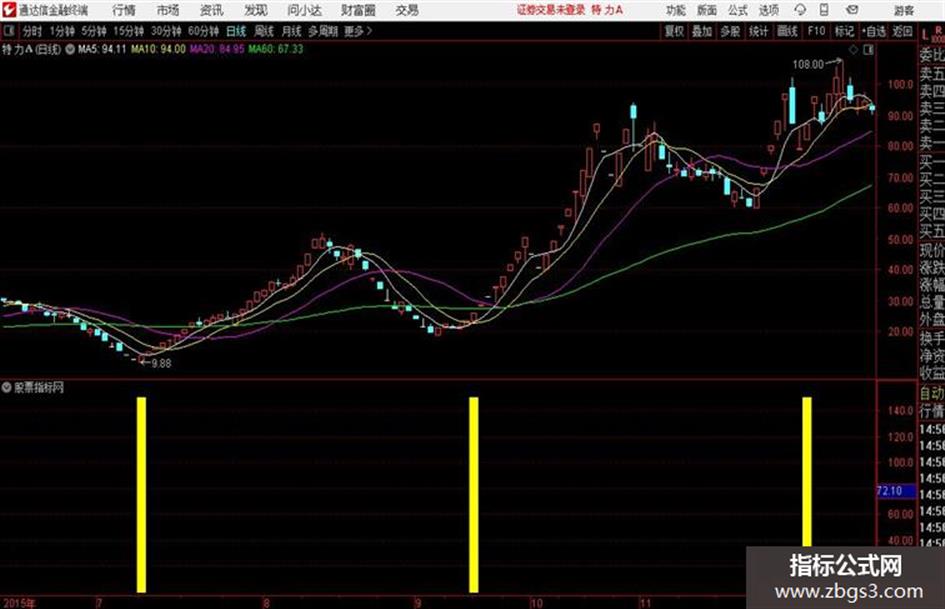Select the 月线 monthly period tab
The height and width of the screenshot is (609, 945).
[x=292, y=31]
